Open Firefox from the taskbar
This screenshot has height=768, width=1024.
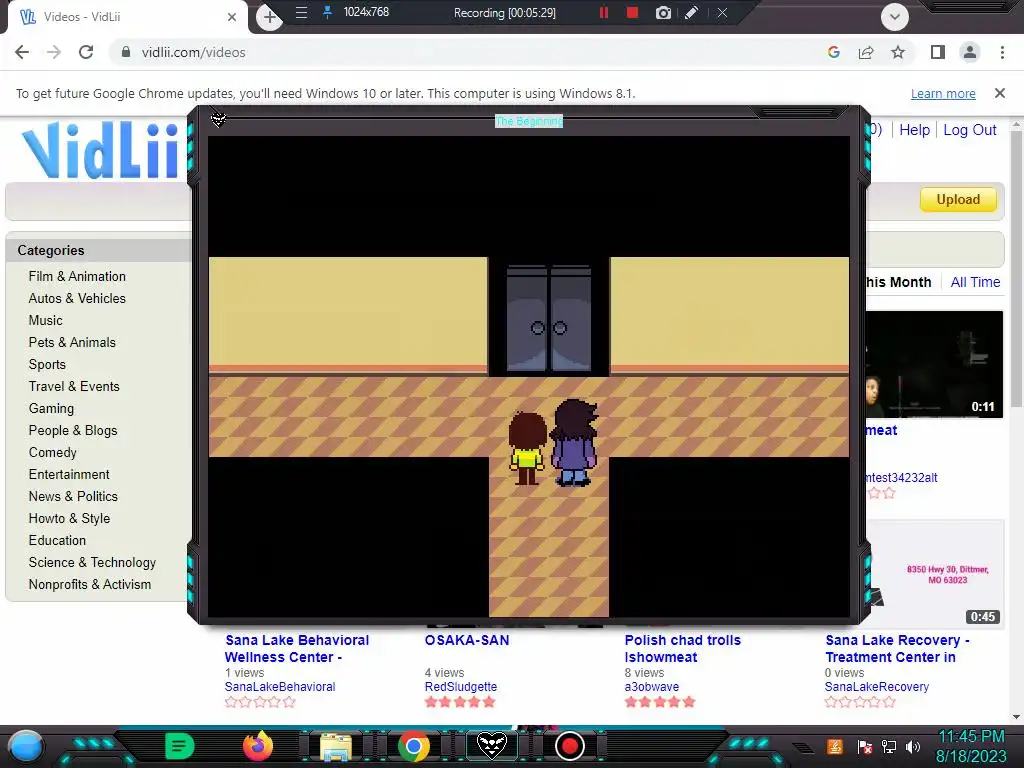(258, 746)
